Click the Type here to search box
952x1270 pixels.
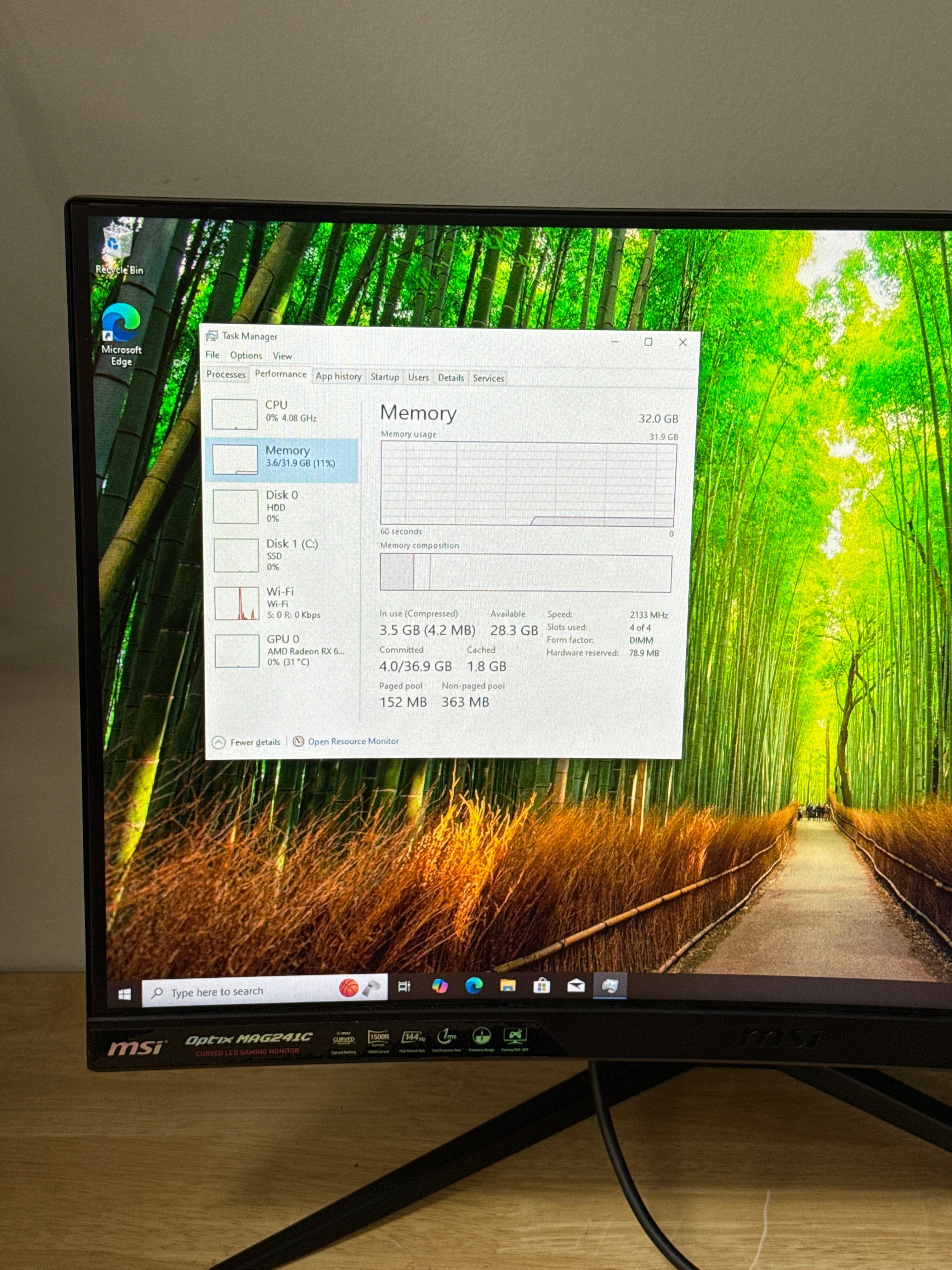point(264,992)
